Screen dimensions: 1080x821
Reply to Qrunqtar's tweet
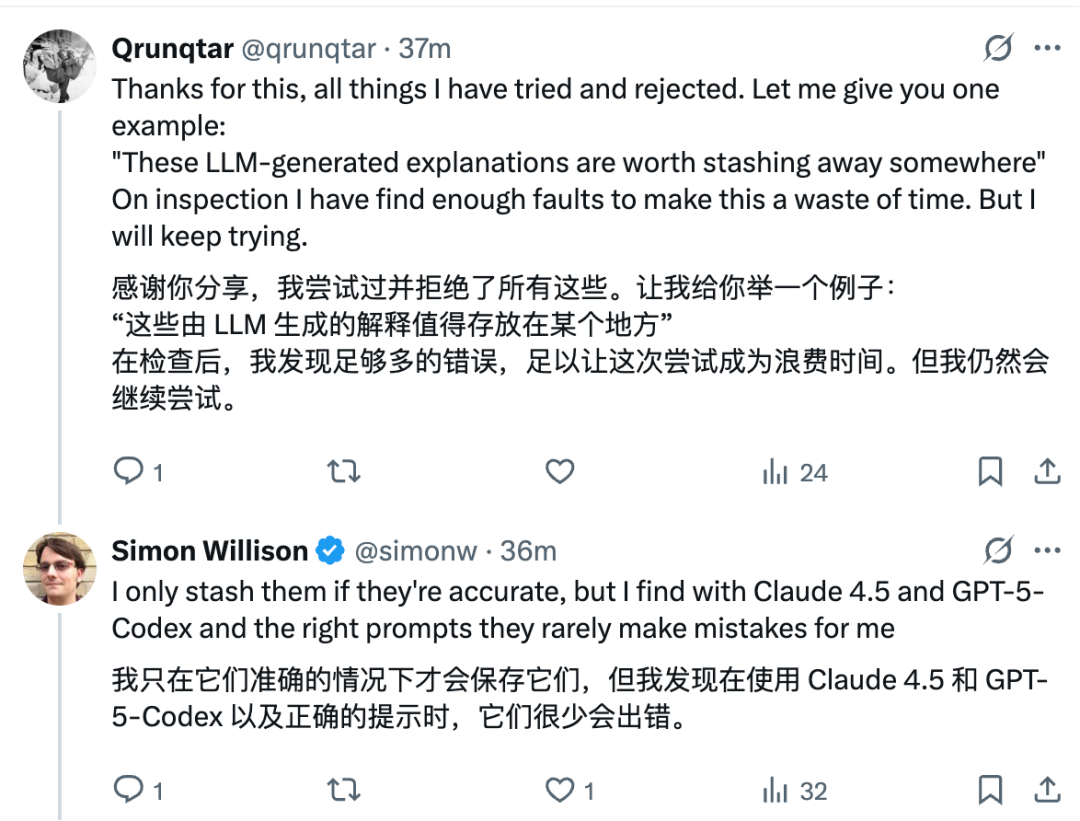pyautogui.click(x=129, y=471)
